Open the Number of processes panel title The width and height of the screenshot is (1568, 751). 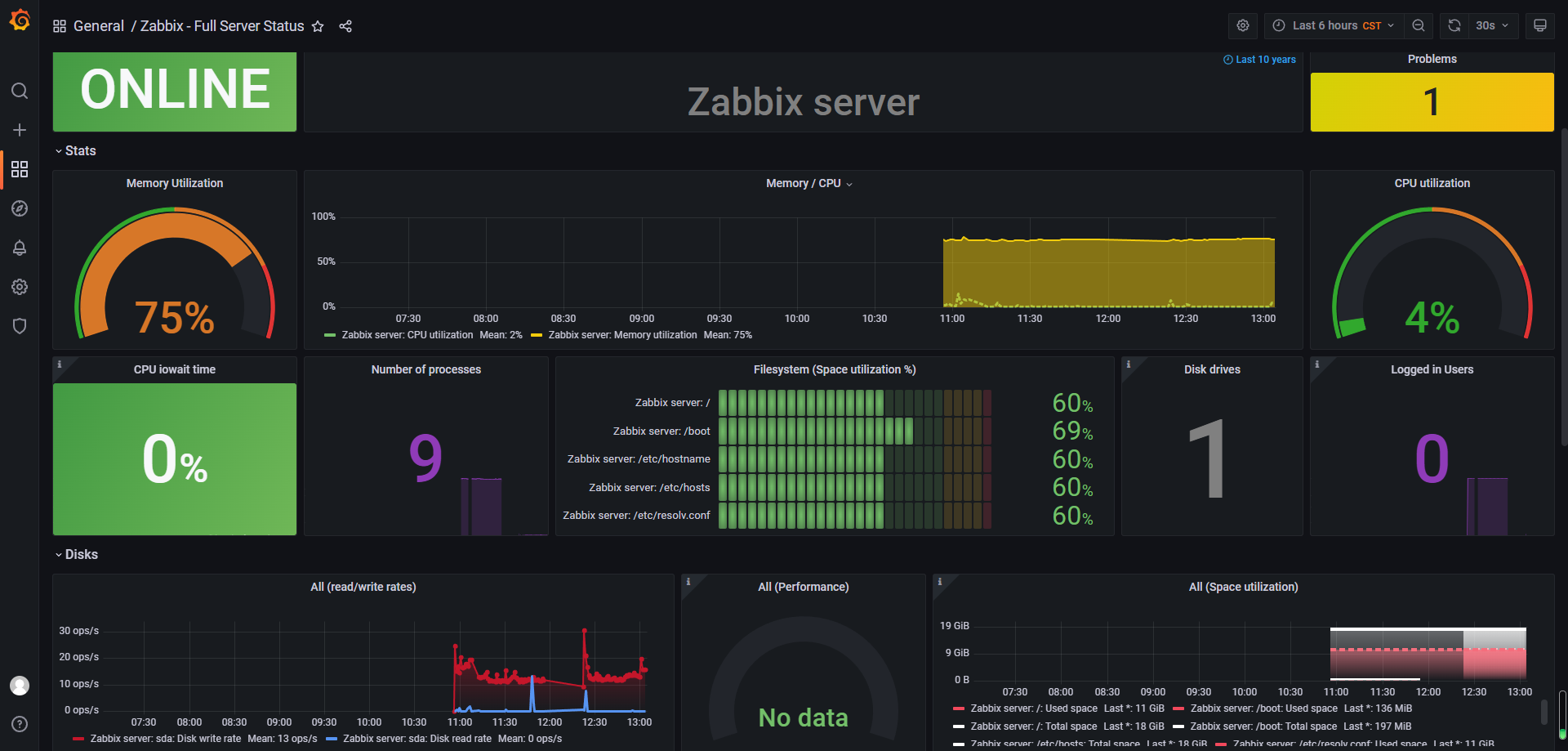tap(426, 370)
